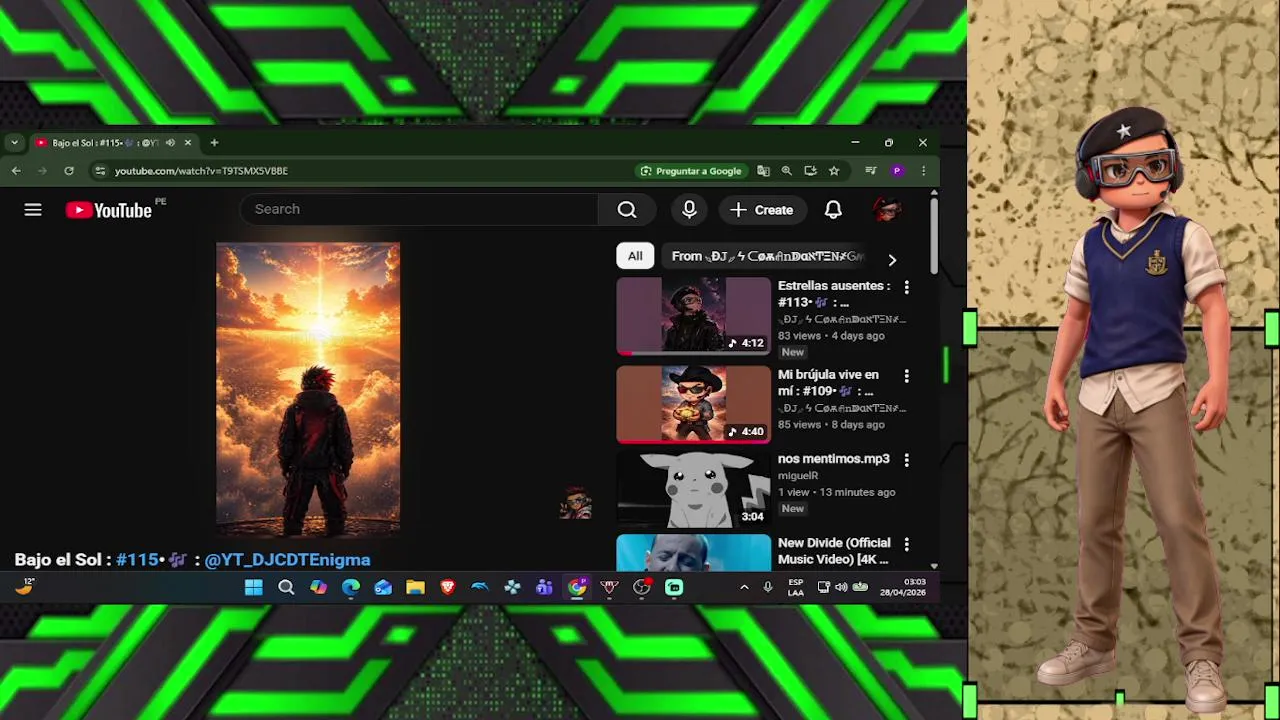Click the Mi brújula vive en mí title
1280x720 pixels.
(828, 383)
